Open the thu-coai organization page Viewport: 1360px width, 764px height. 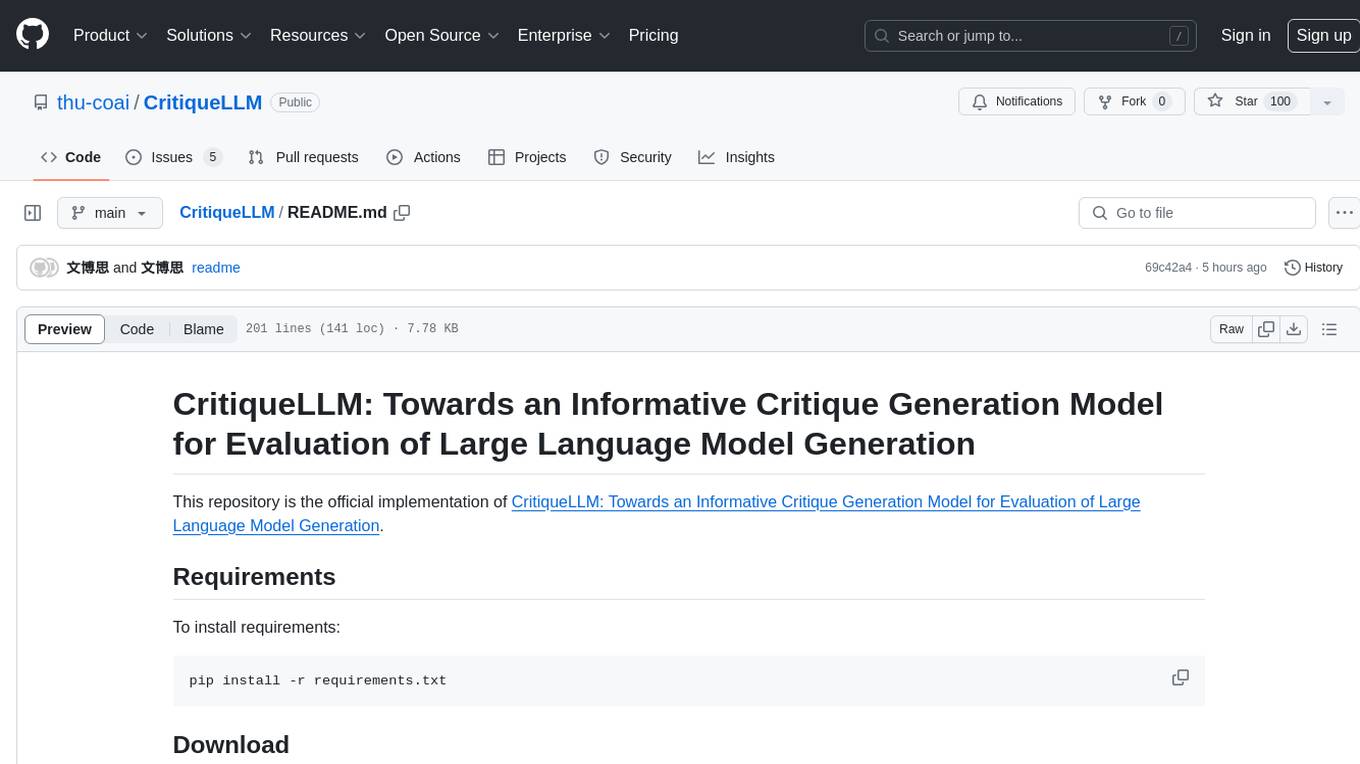pyautogui.click(x=93, y=102)
